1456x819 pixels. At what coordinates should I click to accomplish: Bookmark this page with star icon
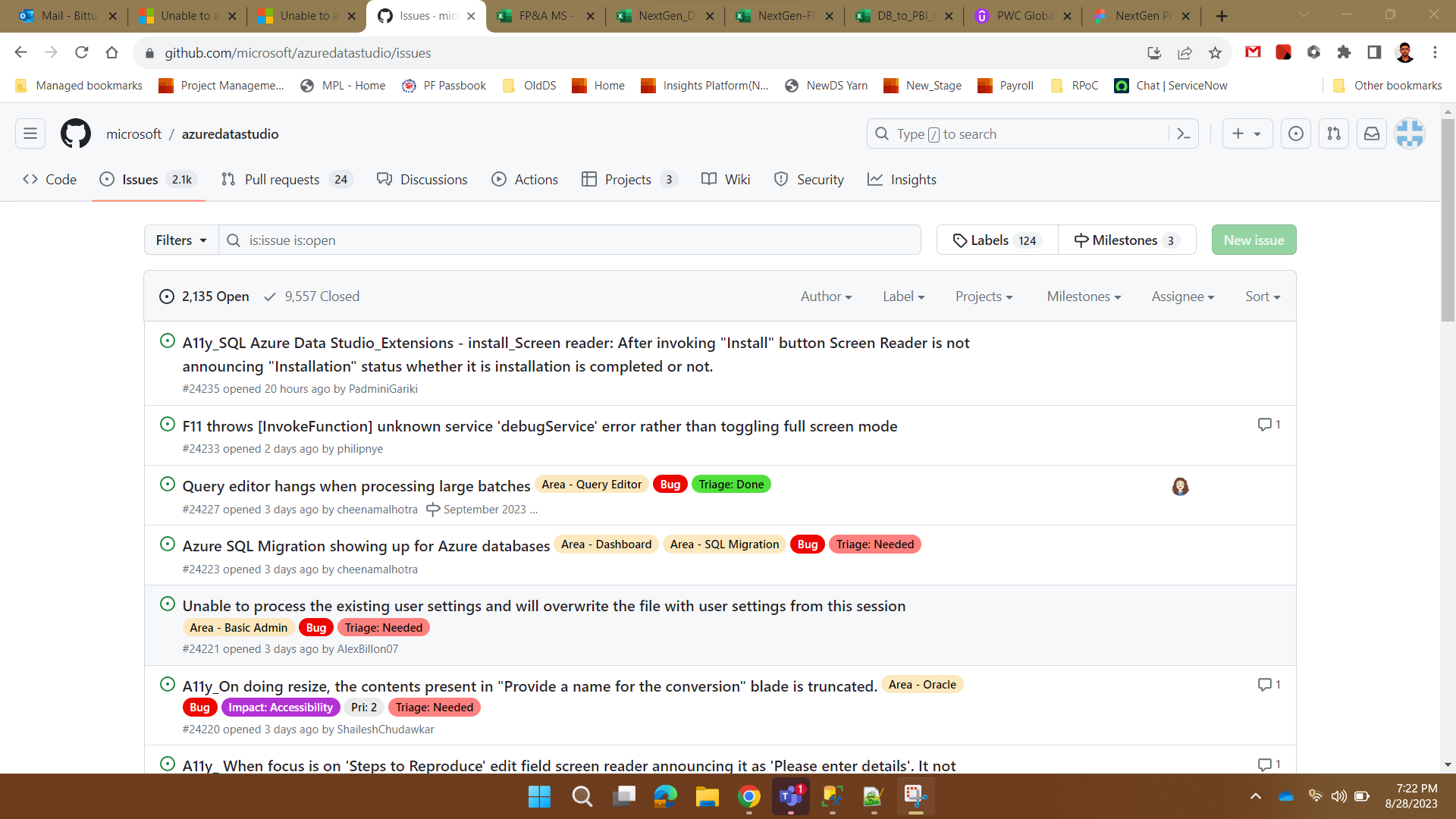pyautogui.click(x=1215, y=52)
